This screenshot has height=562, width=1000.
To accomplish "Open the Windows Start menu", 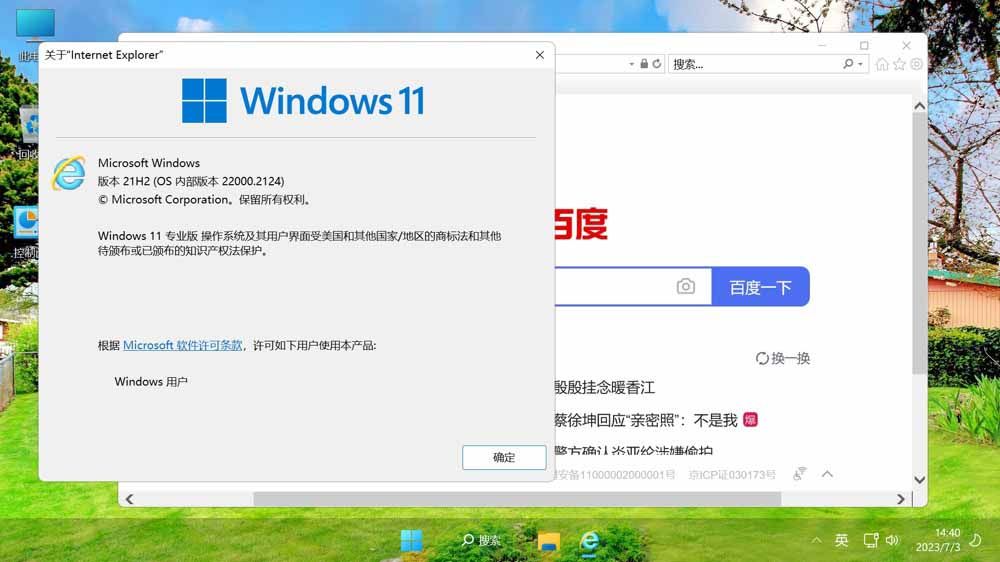I will [x=411, y=540].
